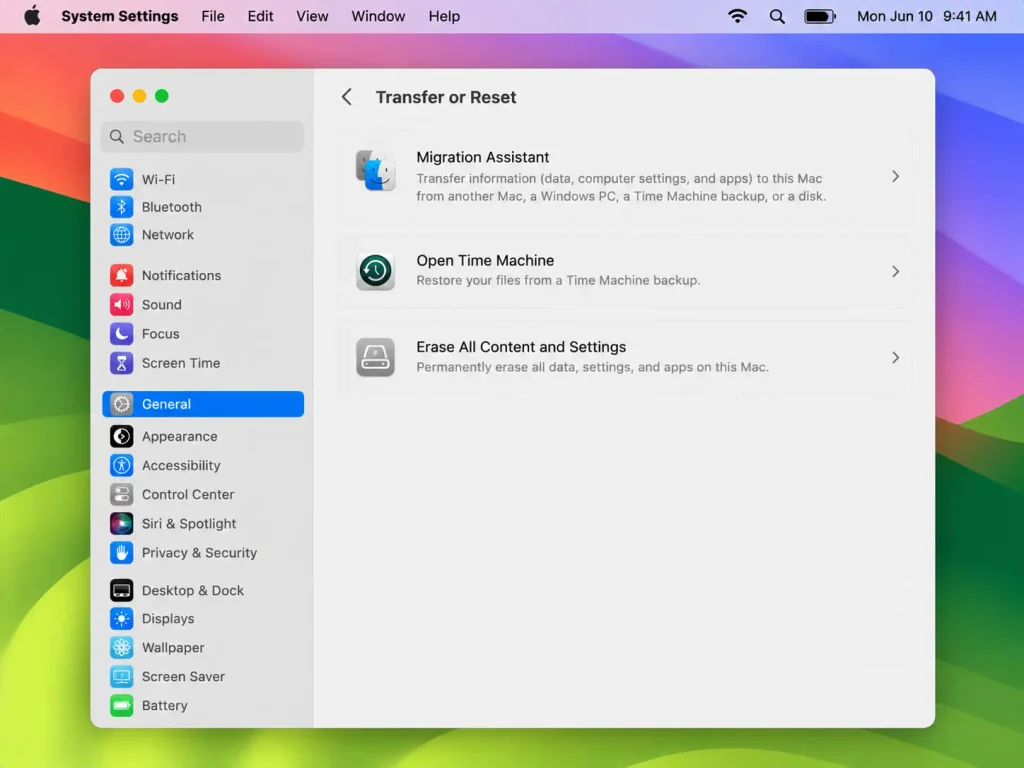Screen dimensions: 1024x768
Task: Click Erase All Content and Settings title
Action: tap(521, 347)
